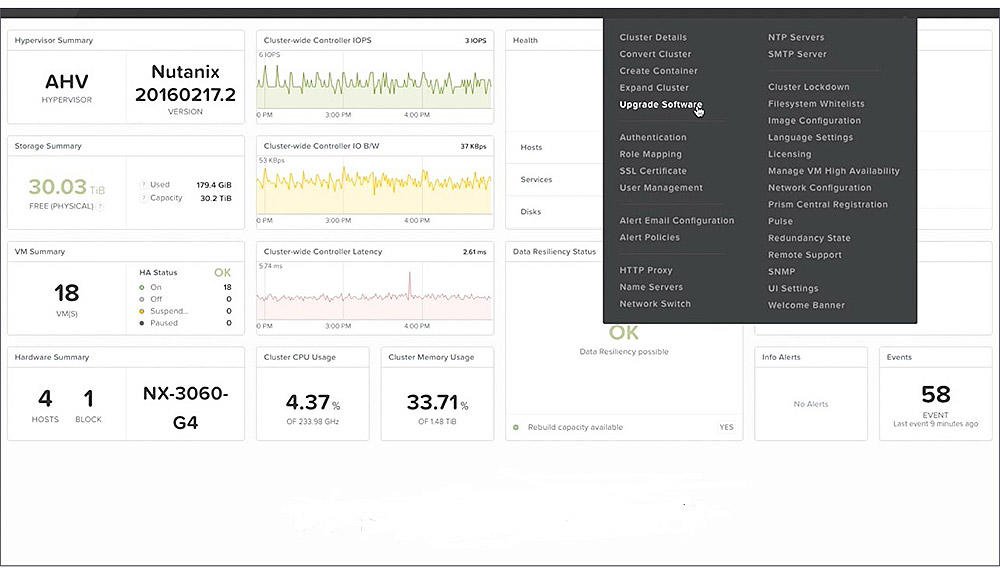Image resolution: width=1000 pixels, height=574 pixels.
Task: Open Manage VM High Availability
Action: tap(834, 171)
